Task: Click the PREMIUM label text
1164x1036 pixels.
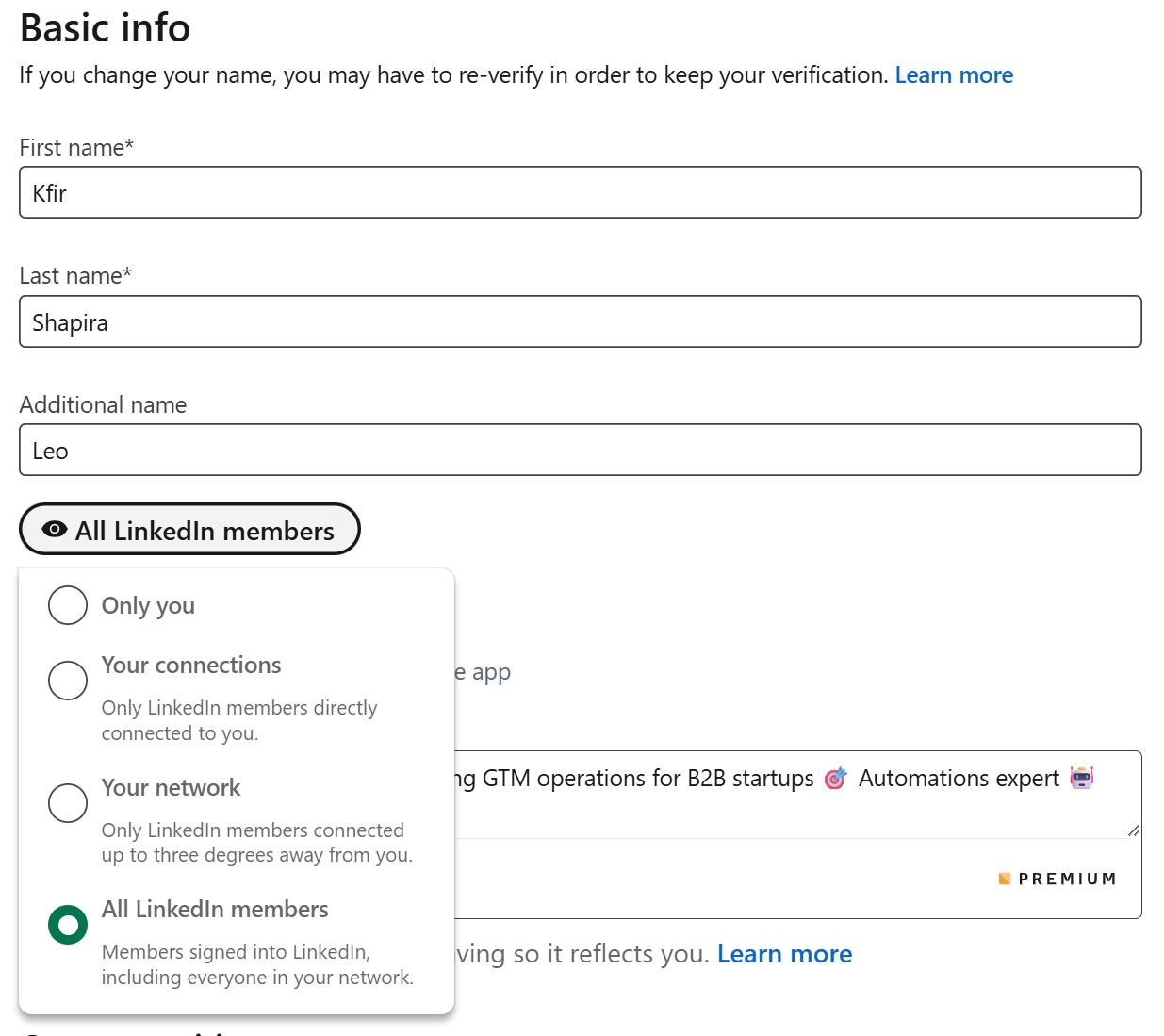Action: click(x=1067, y=879)
